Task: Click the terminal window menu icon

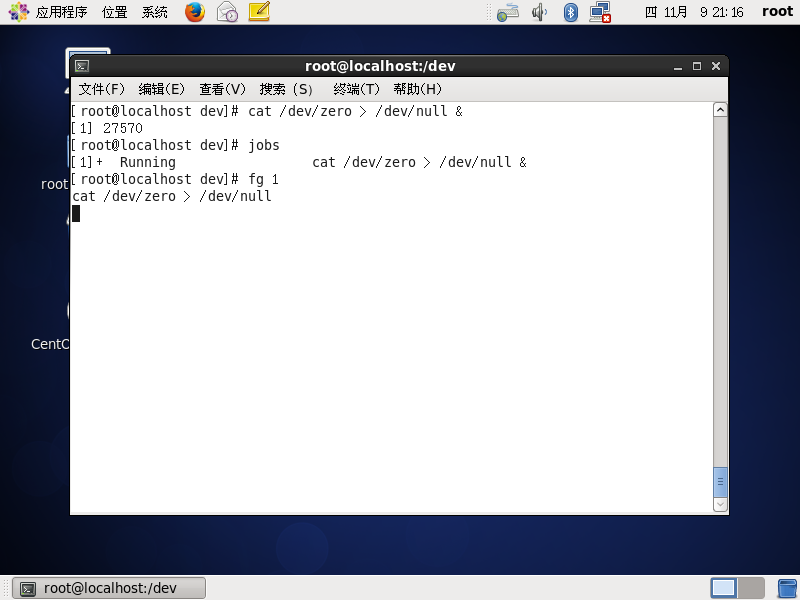Action: pyautogui.click(x=82, y=66)
